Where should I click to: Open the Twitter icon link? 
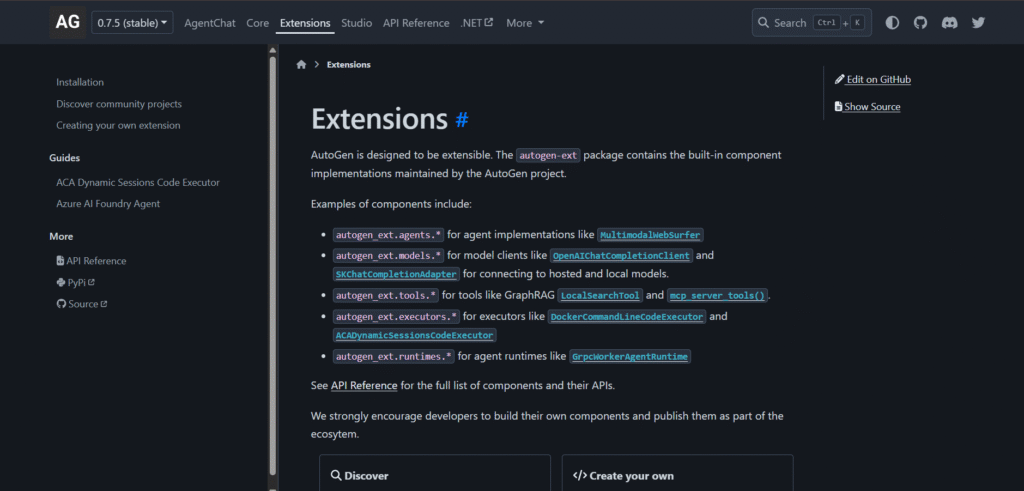(978, 23)
